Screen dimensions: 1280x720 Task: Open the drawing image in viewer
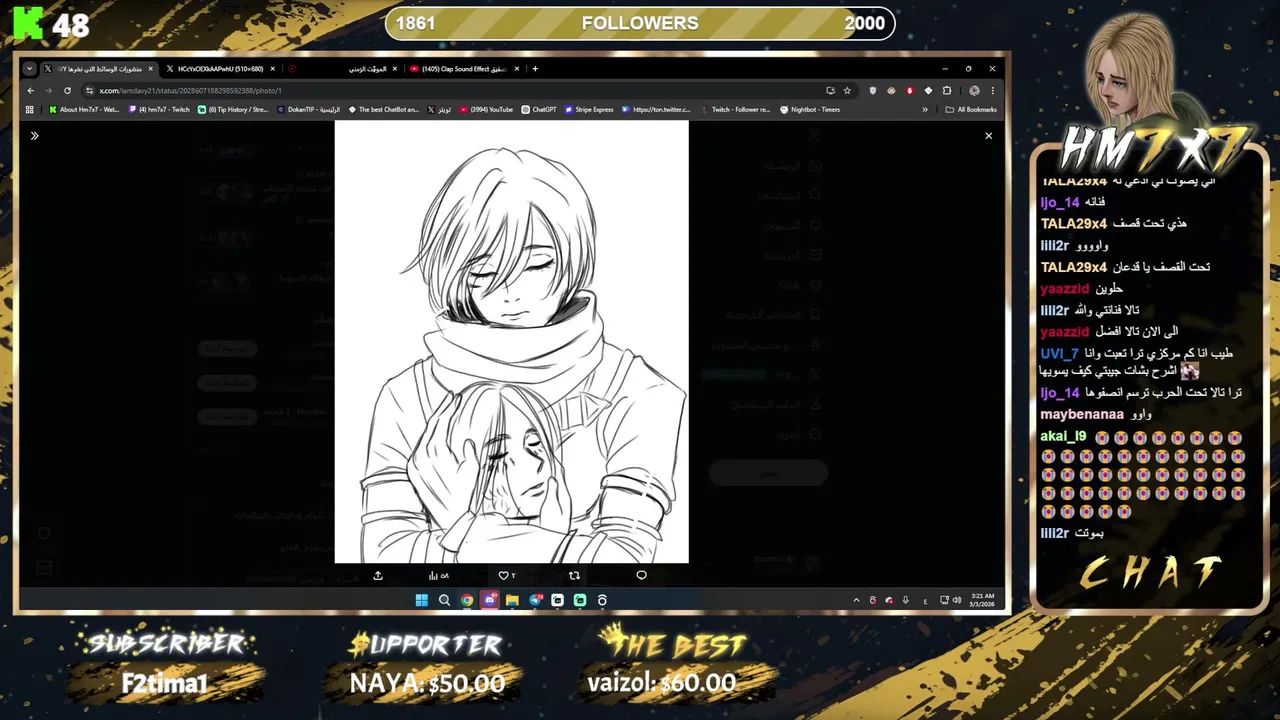tap(511, 342)
